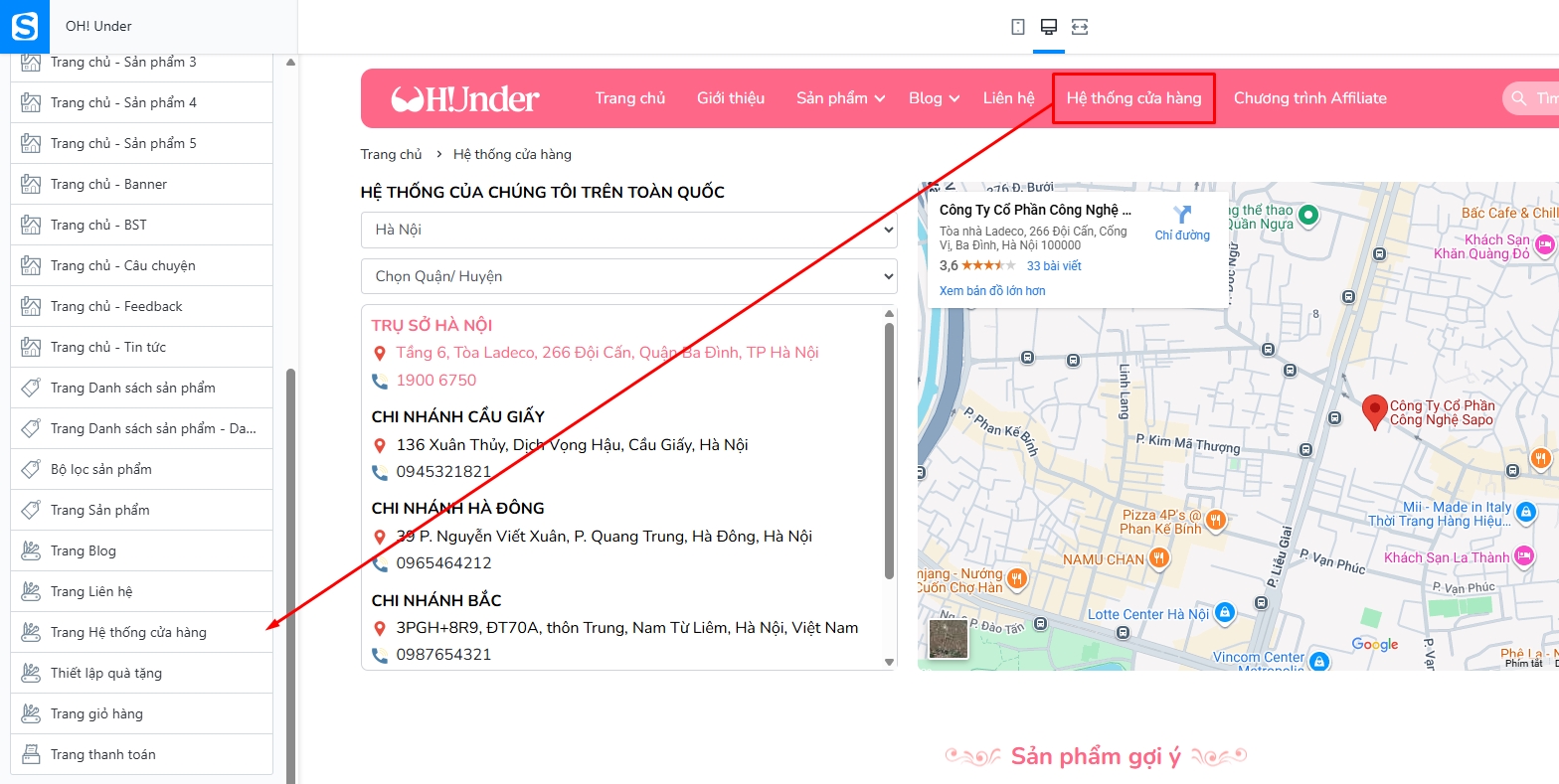Select Trang chủ - Sản phẩm 5 row
Viewport: 1559px width, 784px height.
tap(142, 143)
